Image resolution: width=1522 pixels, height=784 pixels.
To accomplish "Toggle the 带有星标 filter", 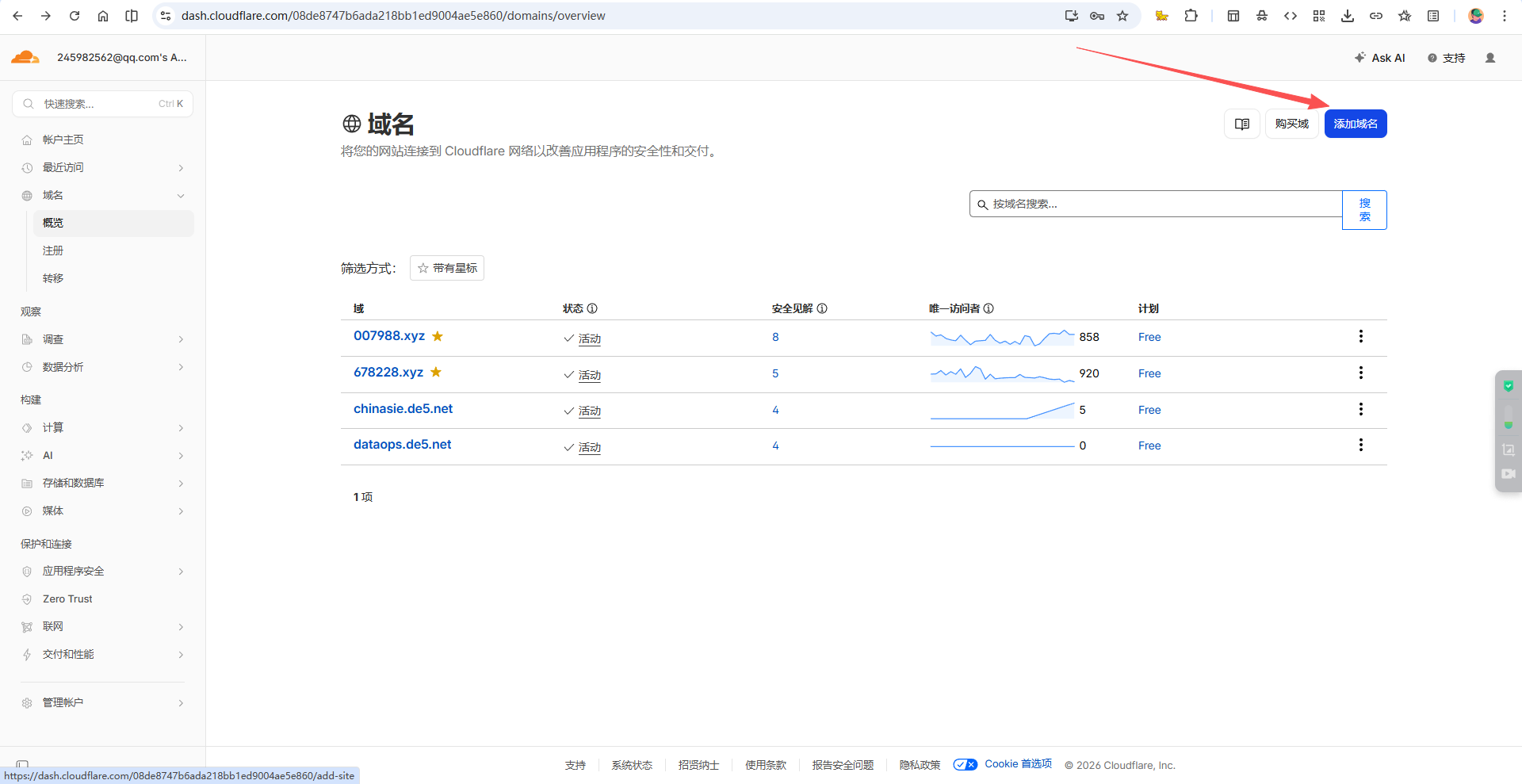I will [447, 268].
